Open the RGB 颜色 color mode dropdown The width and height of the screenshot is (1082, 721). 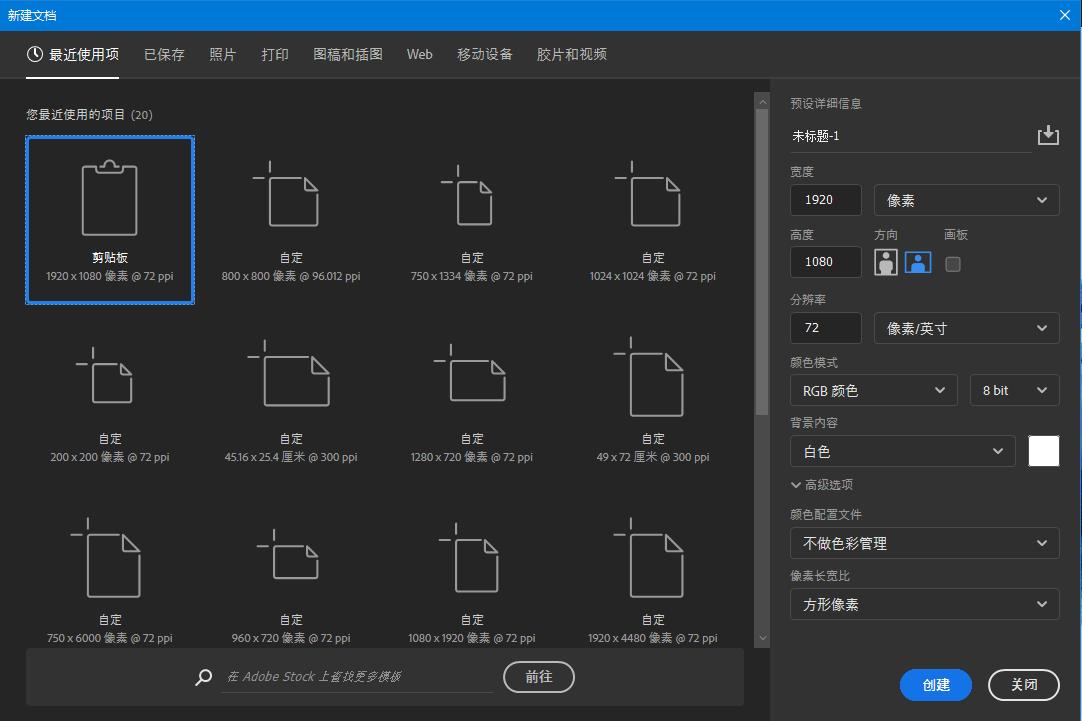click(873, 390)
